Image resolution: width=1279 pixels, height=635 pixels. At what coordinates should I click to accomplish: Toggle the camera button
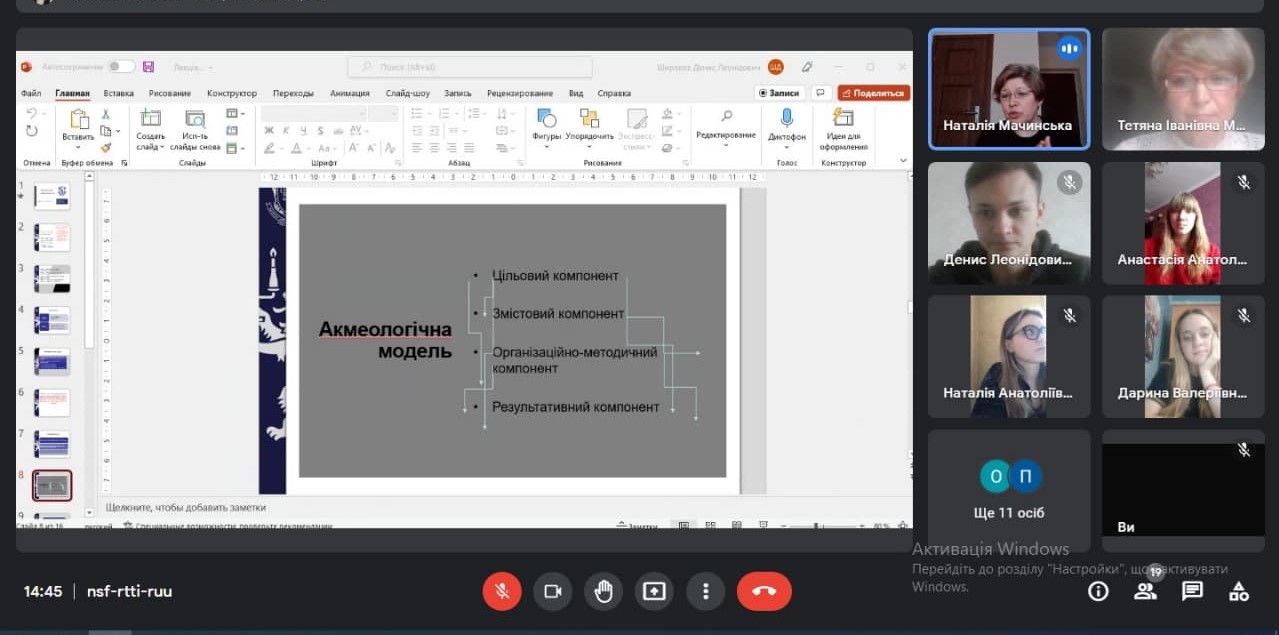pos(552,591)
